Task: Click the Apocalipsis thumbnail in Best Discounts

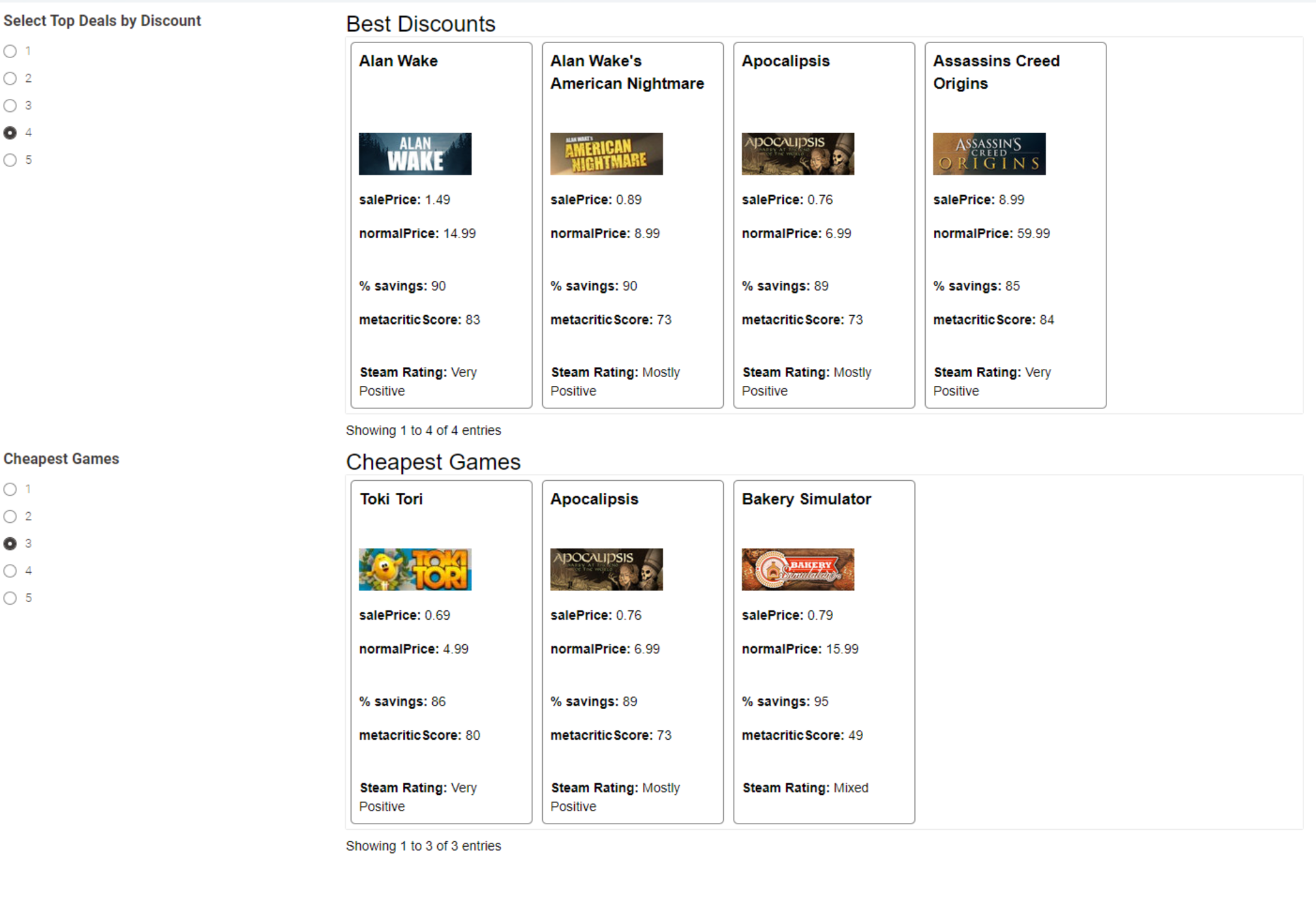Action: click(x=797, y=154)
